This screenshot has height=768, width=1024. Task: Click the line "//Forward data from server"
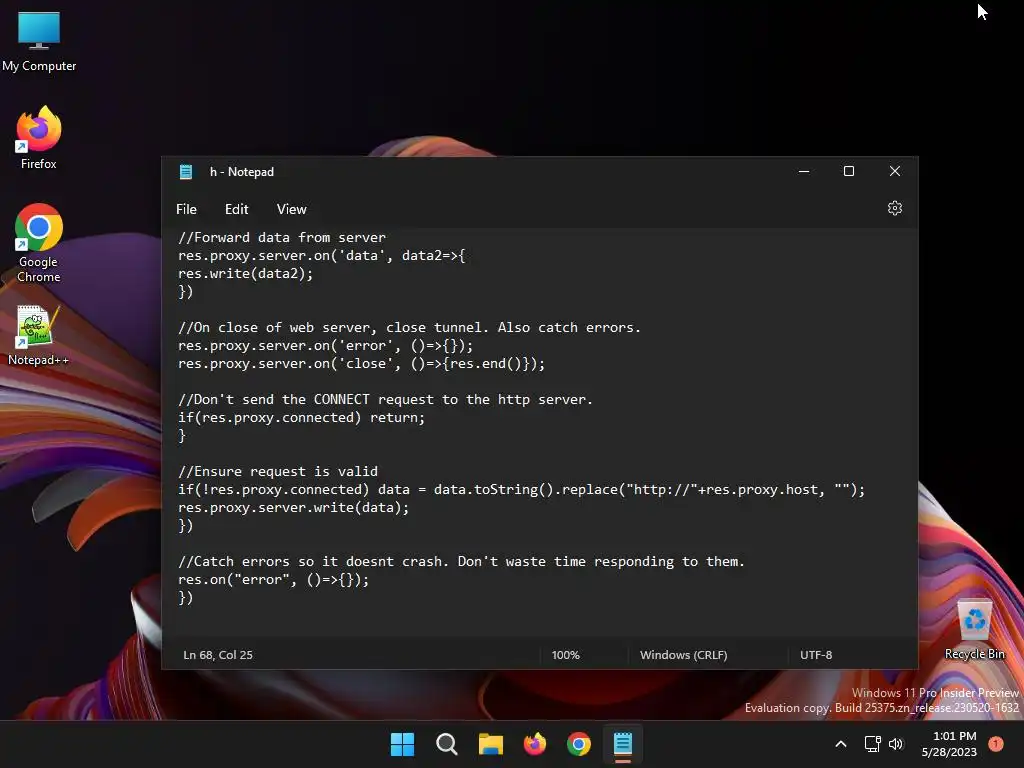point(282,238)
